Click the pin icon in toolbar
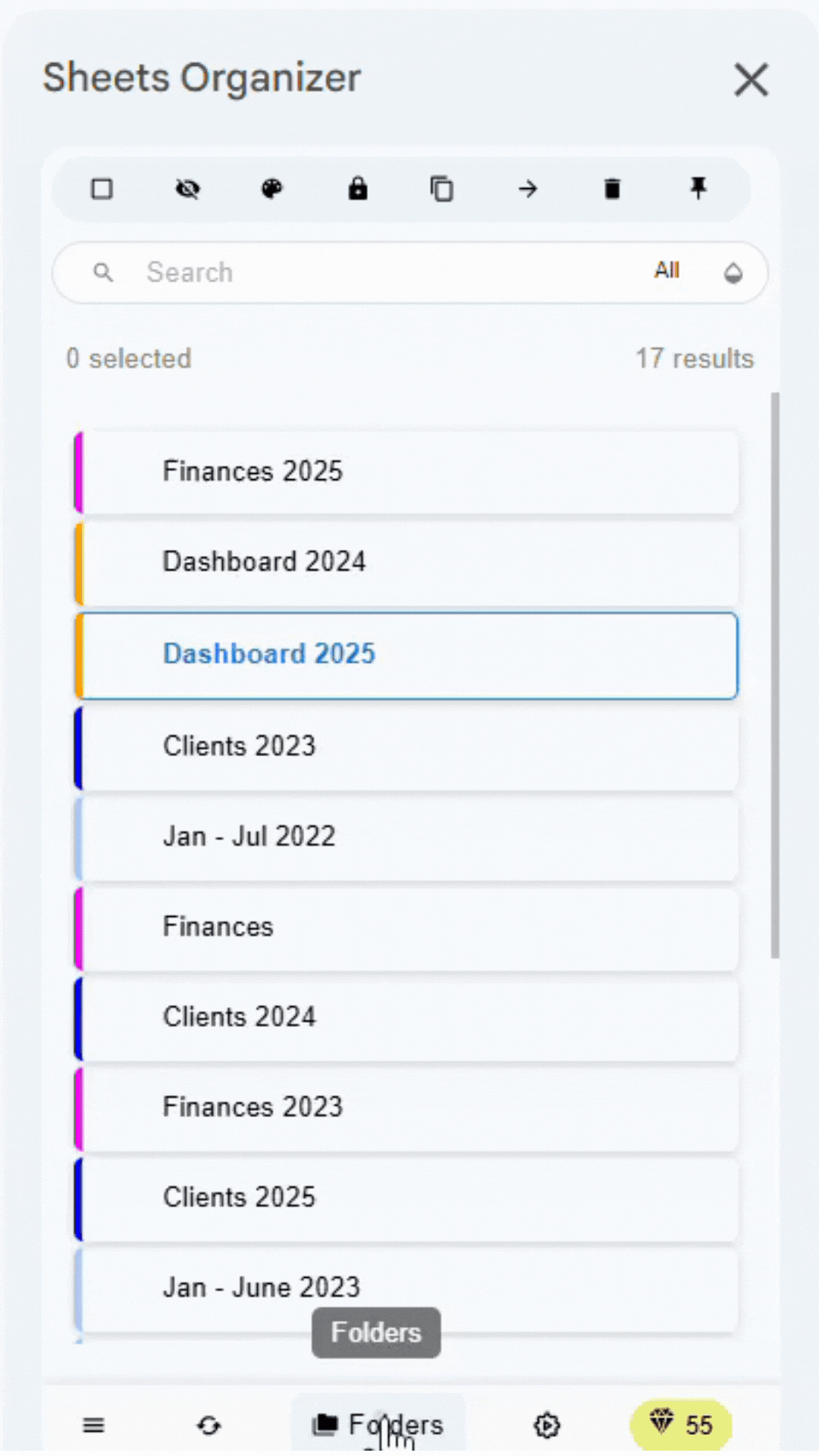819x1456 pixels. [698, 188]
